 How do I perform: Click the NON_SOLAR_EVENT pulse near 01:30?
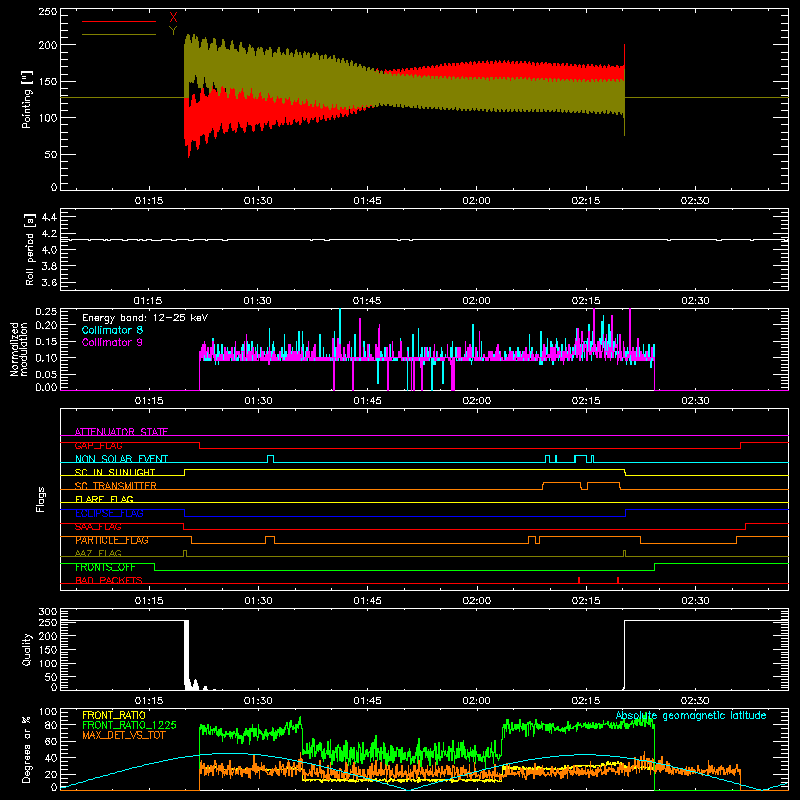(270, 459)
